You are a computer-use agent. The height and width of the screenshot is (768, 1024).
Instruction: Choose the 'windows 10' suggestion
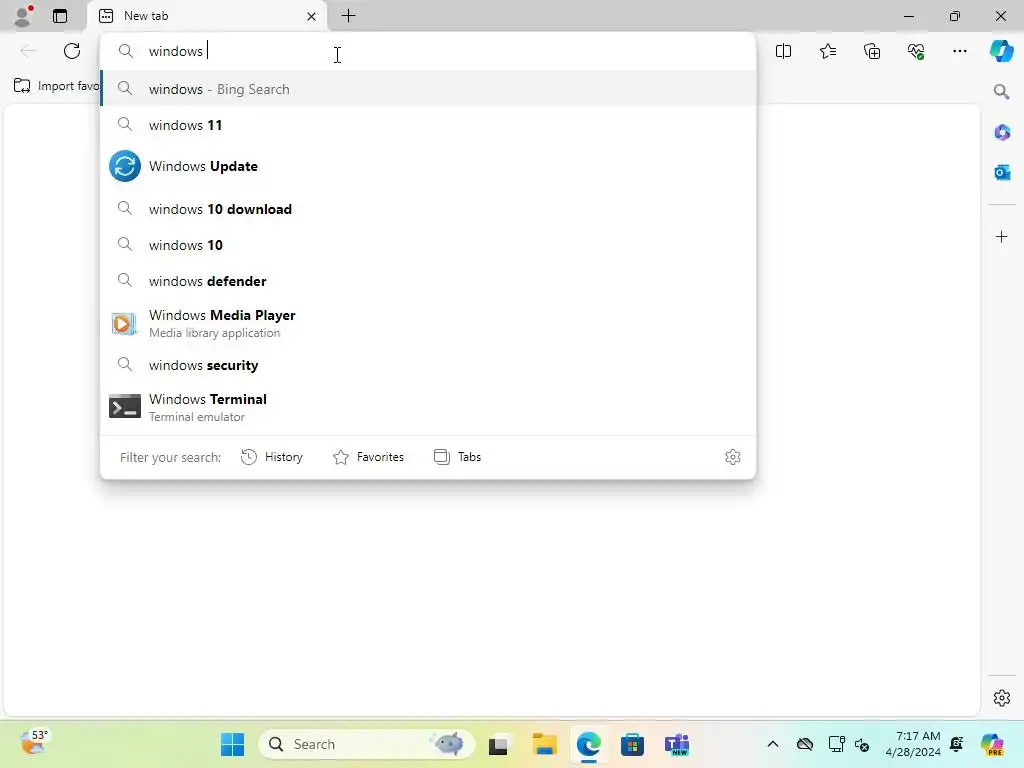(x=428, y=245)
